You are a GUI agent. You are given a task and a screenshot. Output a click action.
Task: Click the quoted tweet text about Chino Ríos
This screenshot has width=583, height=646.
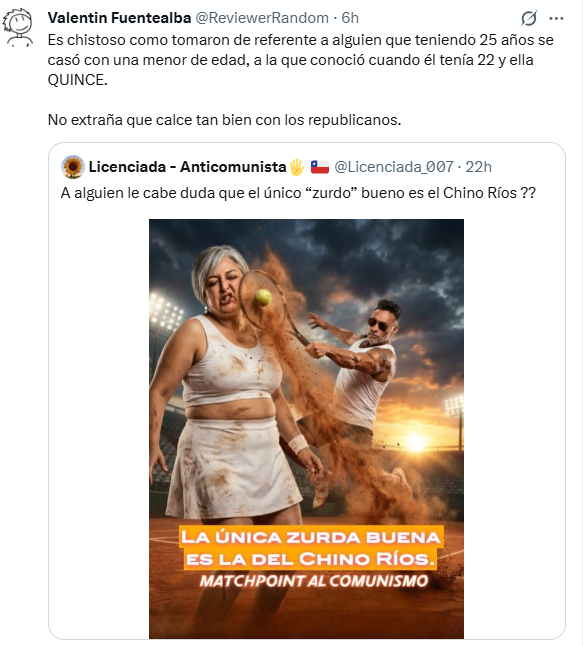click(298, 193)
